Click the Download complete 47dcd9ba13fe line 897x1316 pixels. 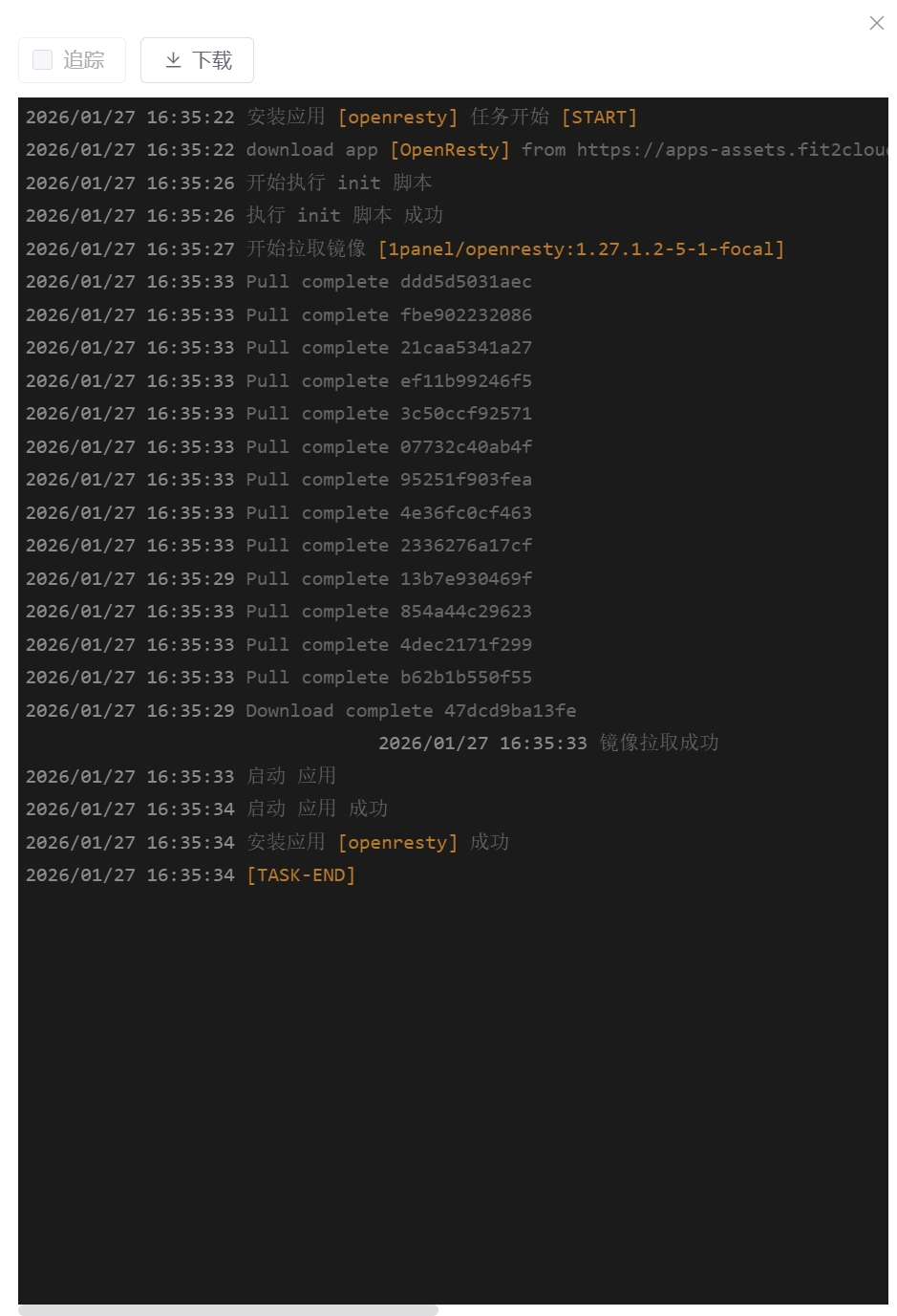click(411, 711)
